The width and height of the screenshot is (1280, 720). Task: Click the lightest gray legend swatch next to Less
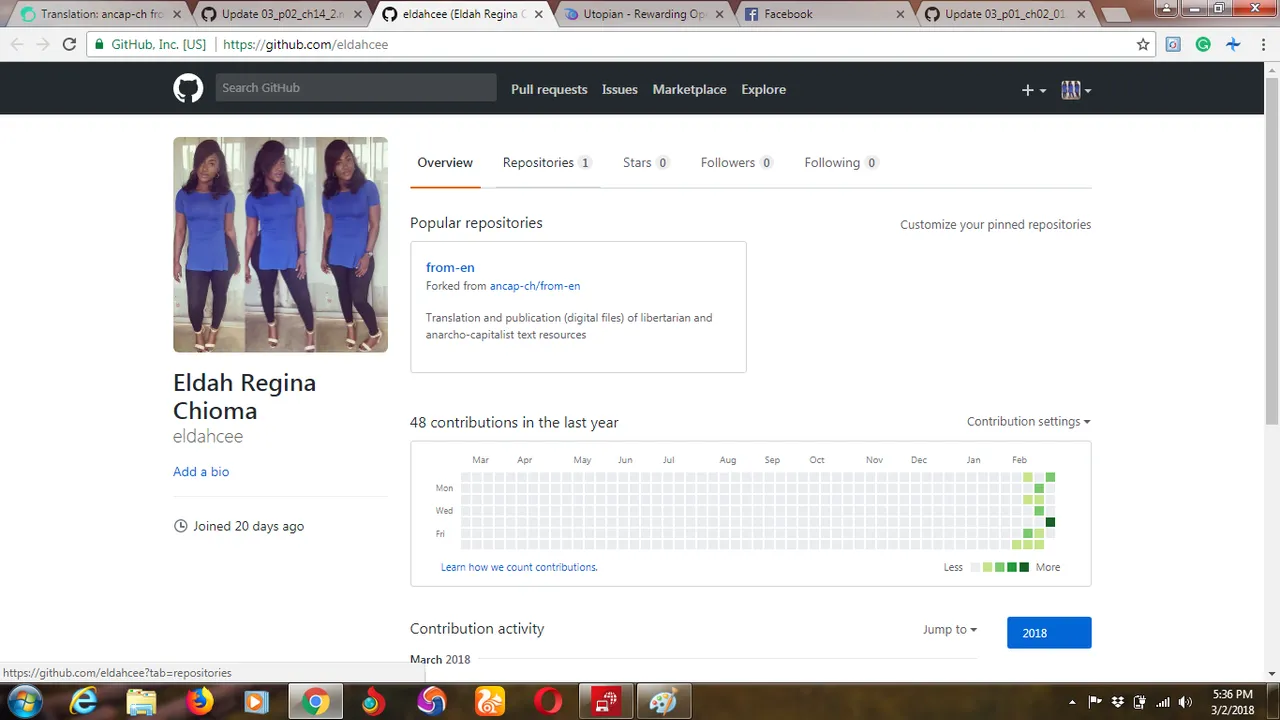click(x=976, y=567)
